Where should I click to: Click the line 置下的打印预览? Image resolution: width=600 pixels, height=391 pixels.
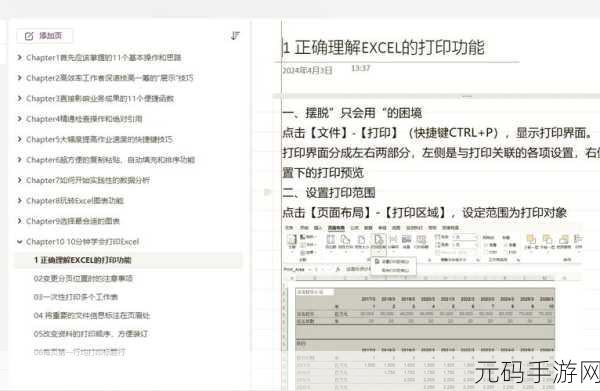(x=323, y=173)
